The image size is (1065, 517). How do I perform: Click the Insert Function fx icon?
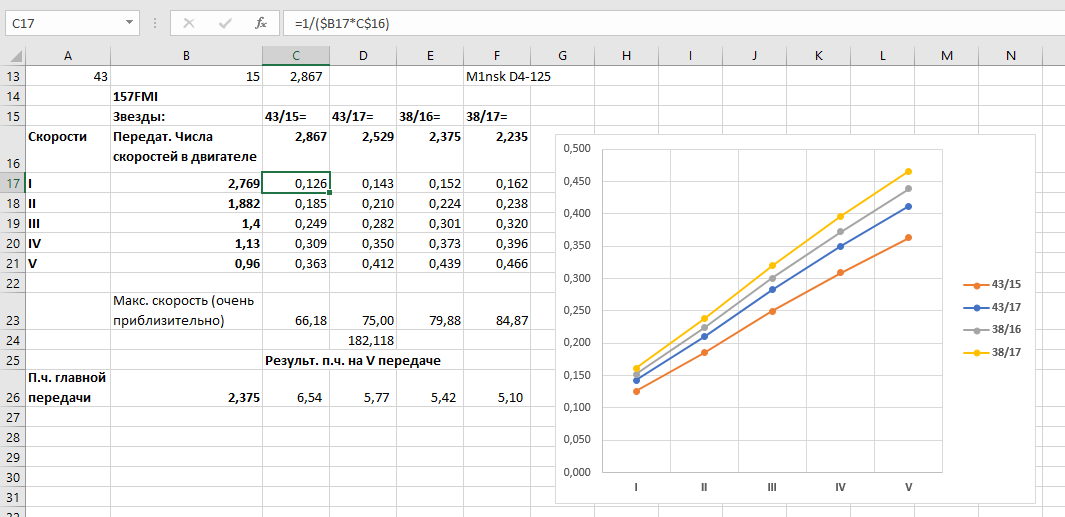pos(261,23)
